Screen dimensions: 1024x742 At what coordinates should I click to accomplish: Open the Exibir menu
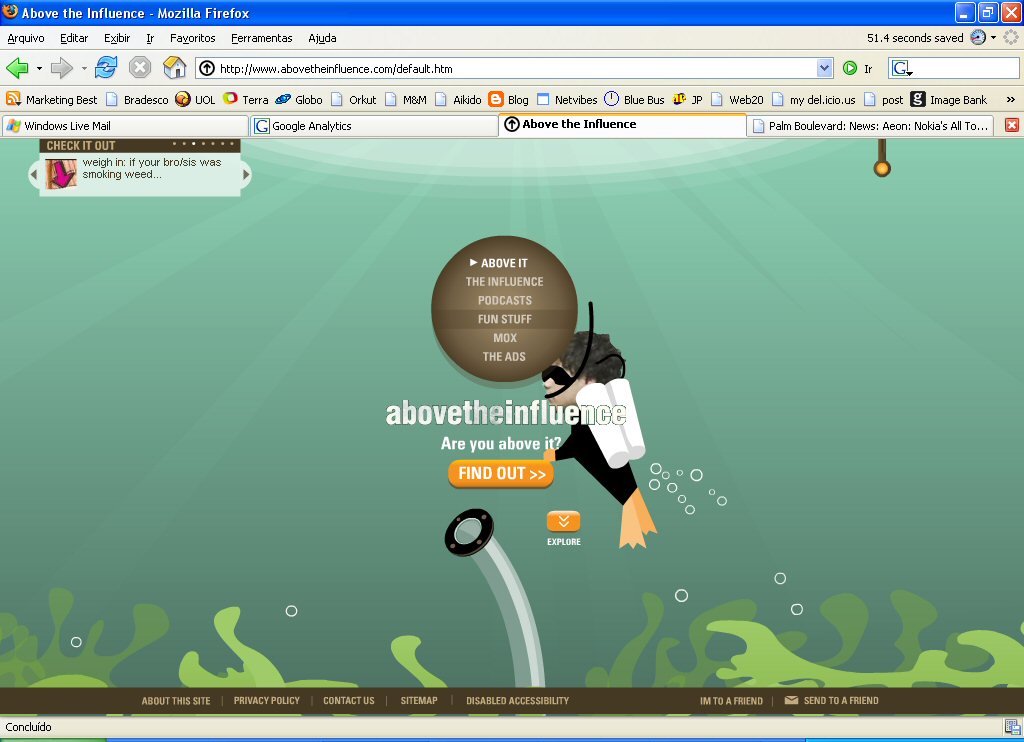(x=117, y=38)
